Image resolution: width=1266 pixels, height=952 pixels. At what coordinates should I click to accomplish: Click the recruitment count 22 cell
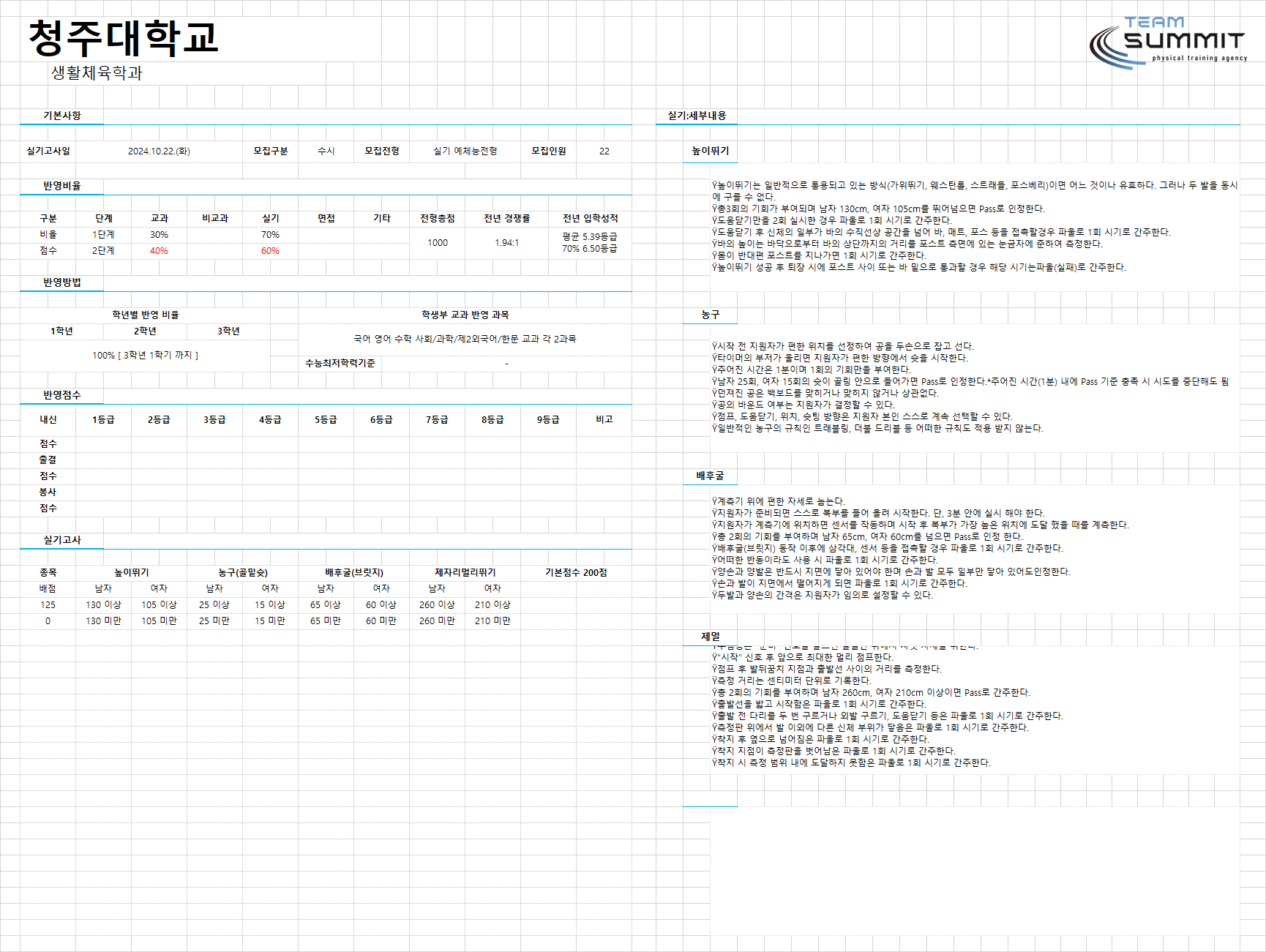604,151
